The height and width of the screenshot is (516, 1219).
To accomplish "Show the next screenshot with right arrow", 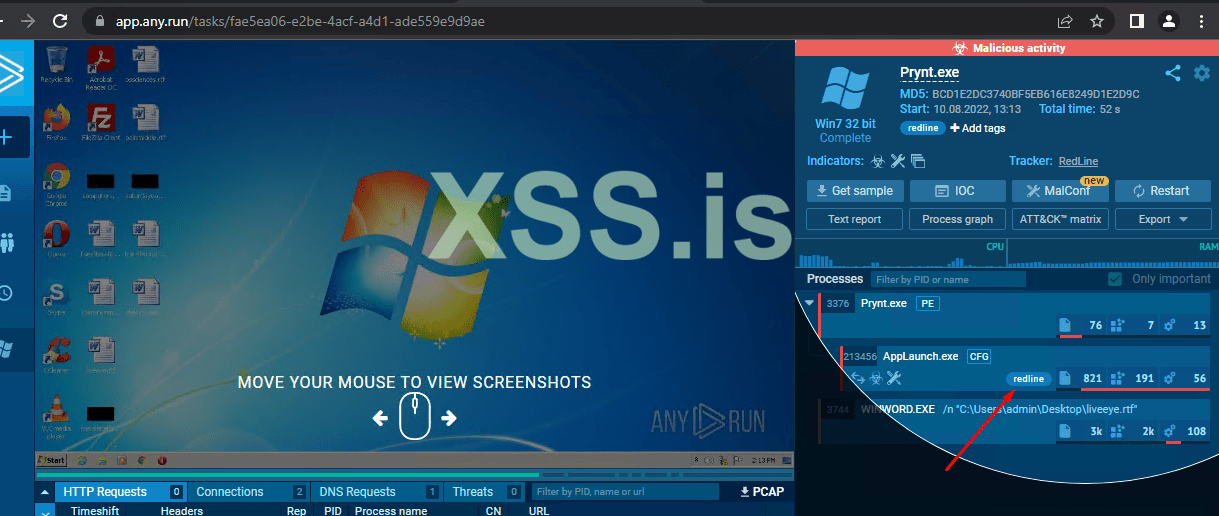I will tap(449, 418).
